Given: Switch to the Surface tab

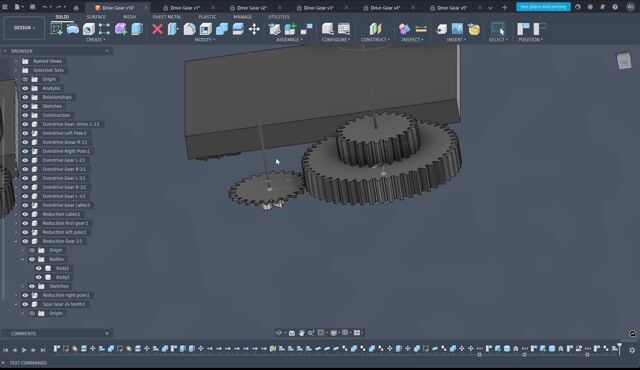Looking at the screenshot, I should pos(96,17).
